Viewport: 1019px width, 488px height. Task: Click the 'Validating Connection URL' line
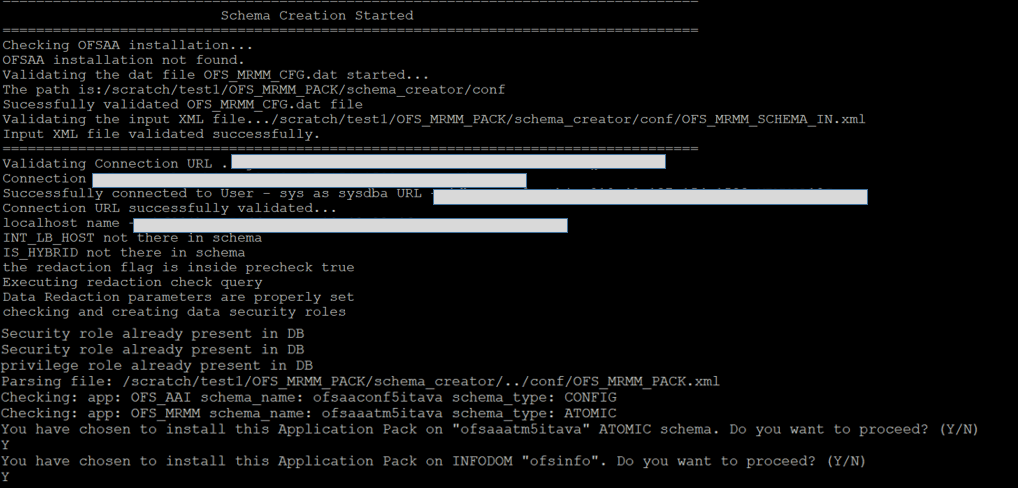[x=333, y=163]
